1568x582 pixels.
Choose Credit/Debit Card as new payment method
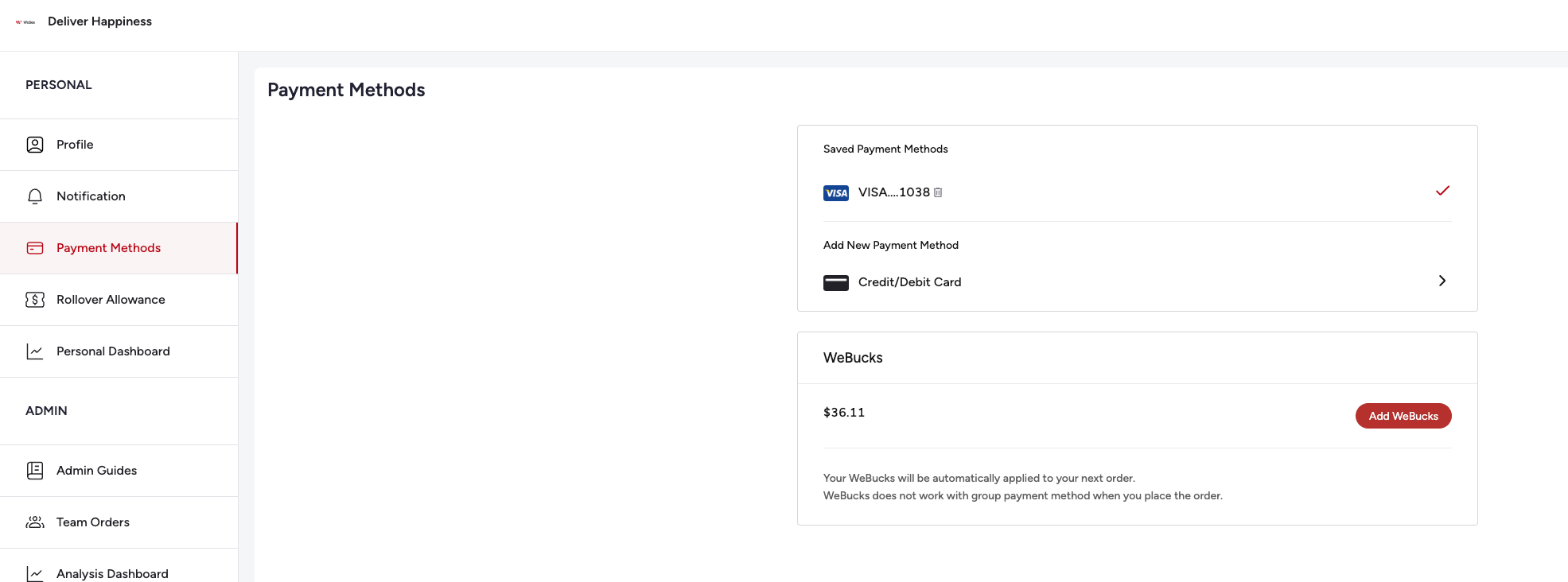click(909, 282)
